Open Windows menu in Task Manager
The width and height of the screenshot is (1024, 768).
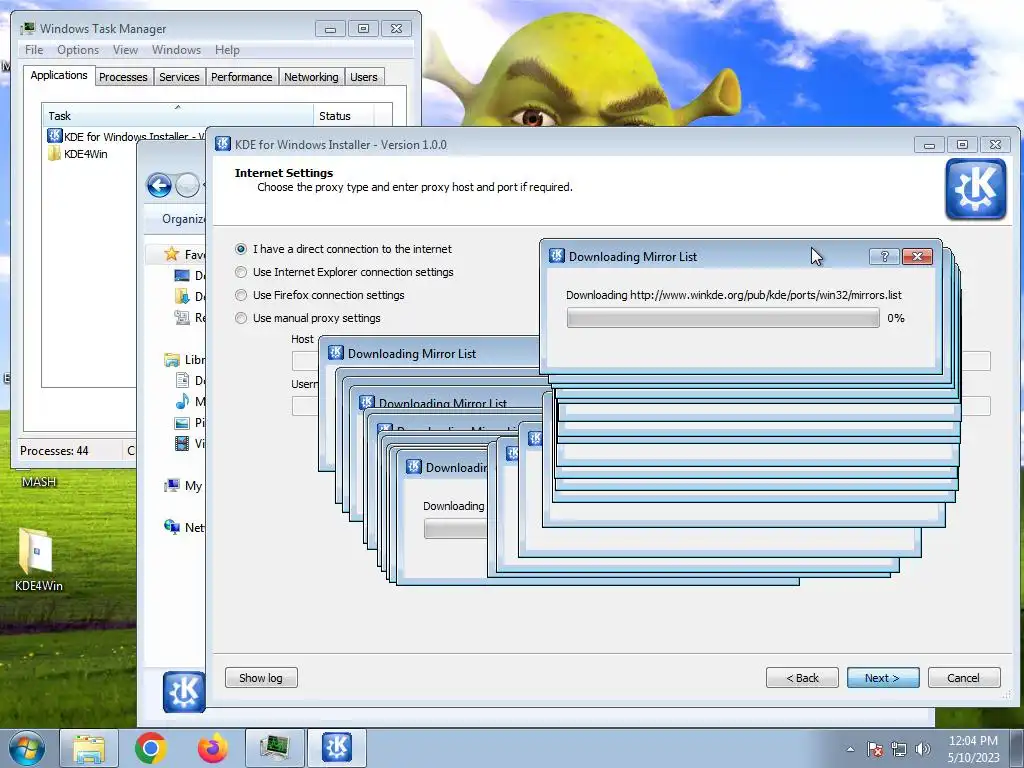176,50
